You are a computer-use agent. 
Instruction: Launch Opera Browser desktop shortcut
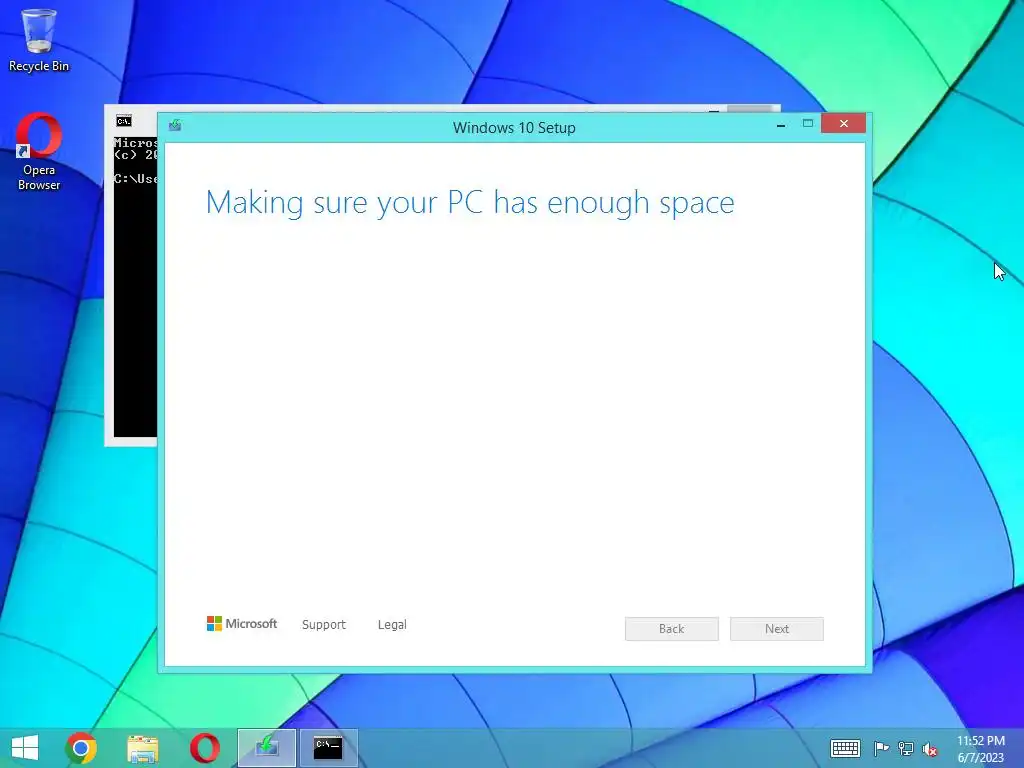39,152
